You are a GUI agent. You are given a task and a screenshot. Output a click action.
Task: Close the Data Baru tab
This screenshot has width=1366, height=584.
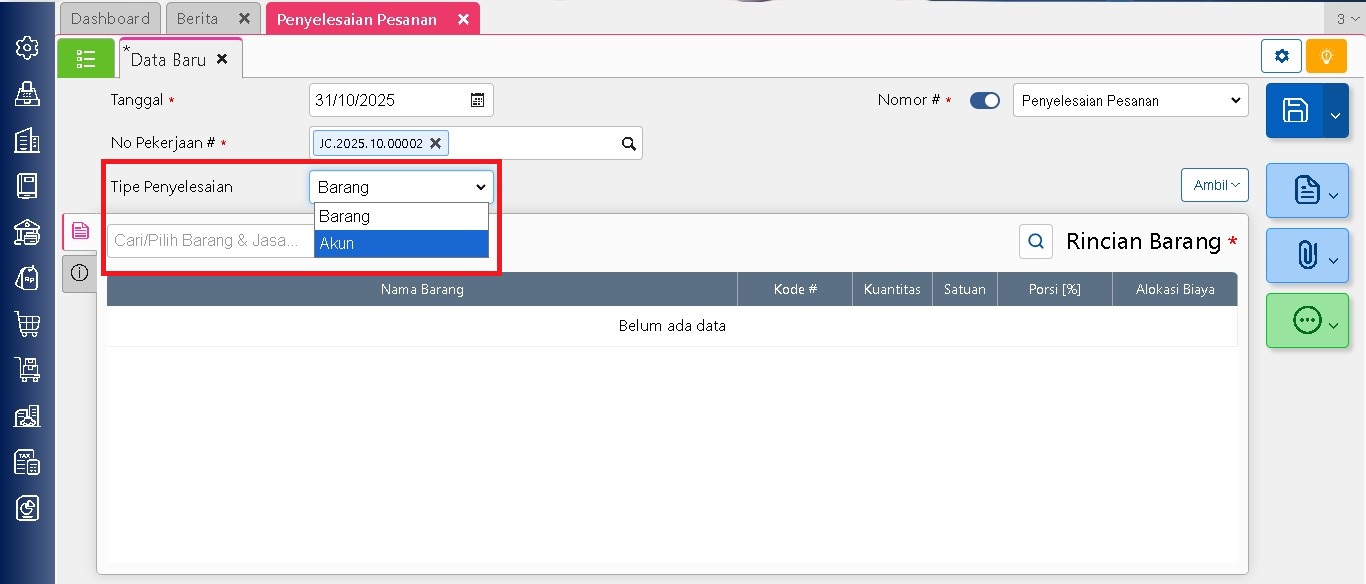point(222,59)
